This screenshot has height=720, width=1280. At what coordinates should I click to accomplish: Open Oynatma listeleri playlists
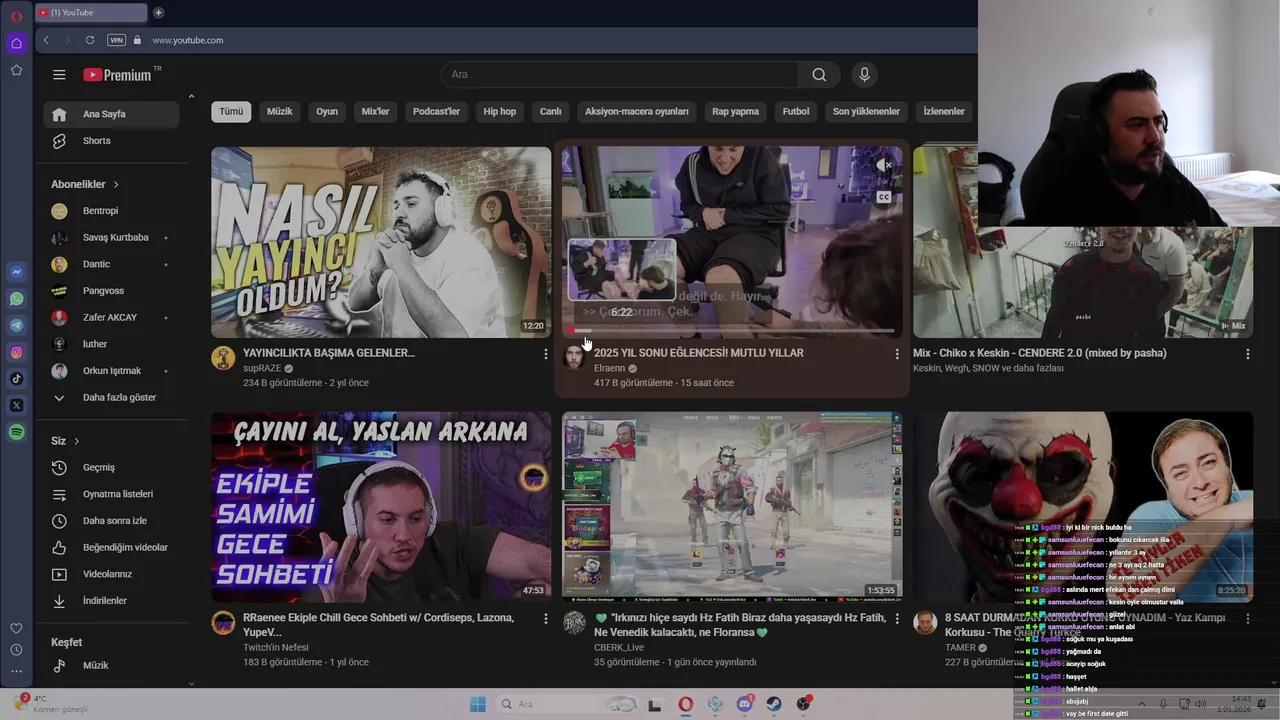[x=111, y=494]
